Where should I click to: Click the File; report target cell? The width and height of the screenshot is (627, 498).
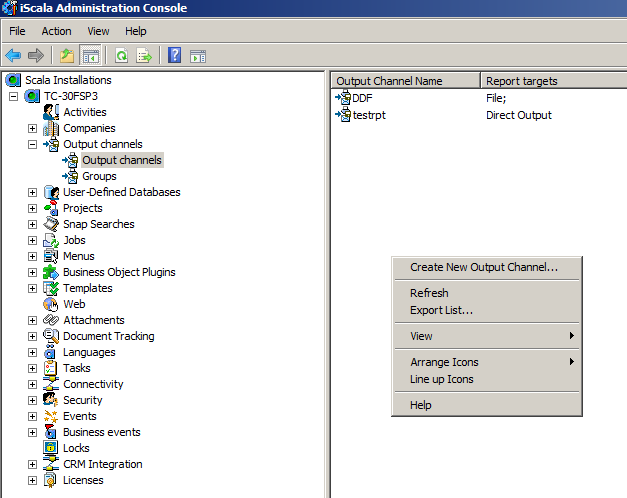pyautogui.click(x=496, y=98)
